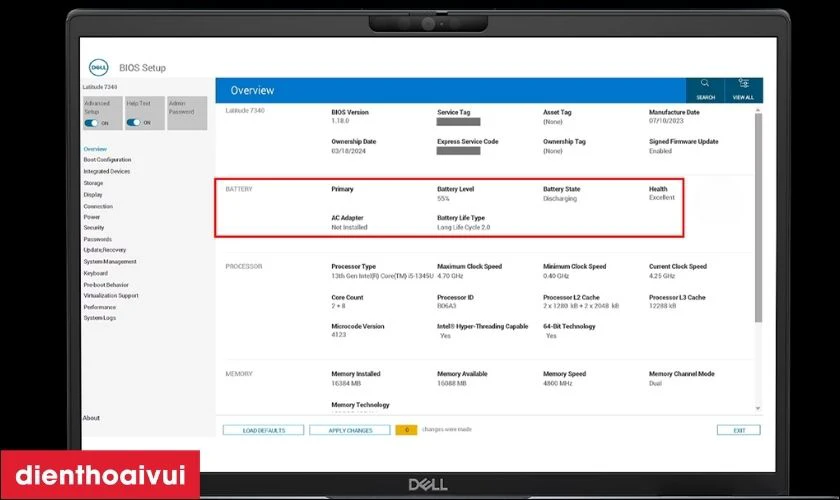
Task: Toggle Advanced Setup switch off
Action: 90,123
